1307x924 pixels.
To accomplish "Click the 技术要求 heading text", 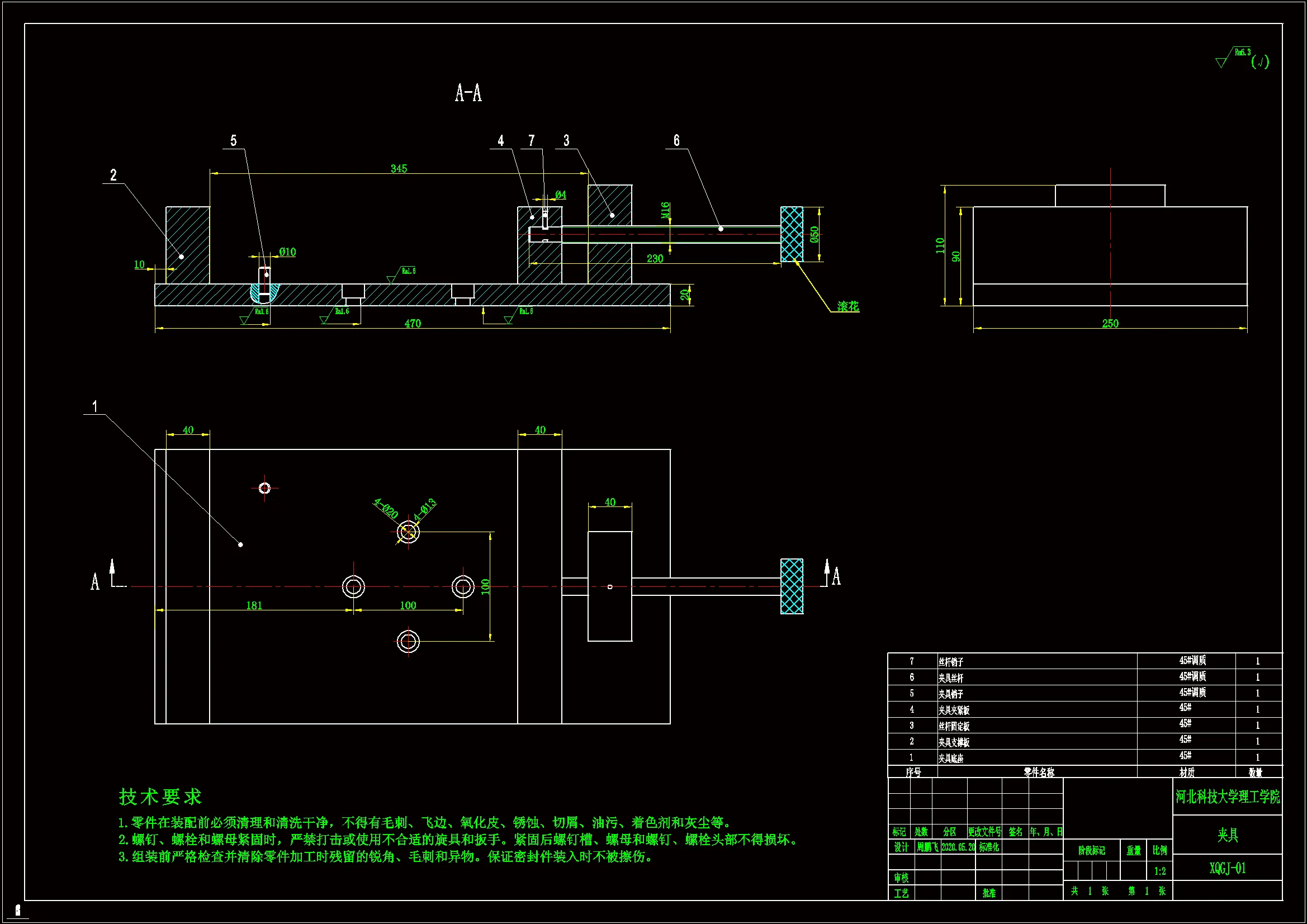I will click(x=160, y=797).
